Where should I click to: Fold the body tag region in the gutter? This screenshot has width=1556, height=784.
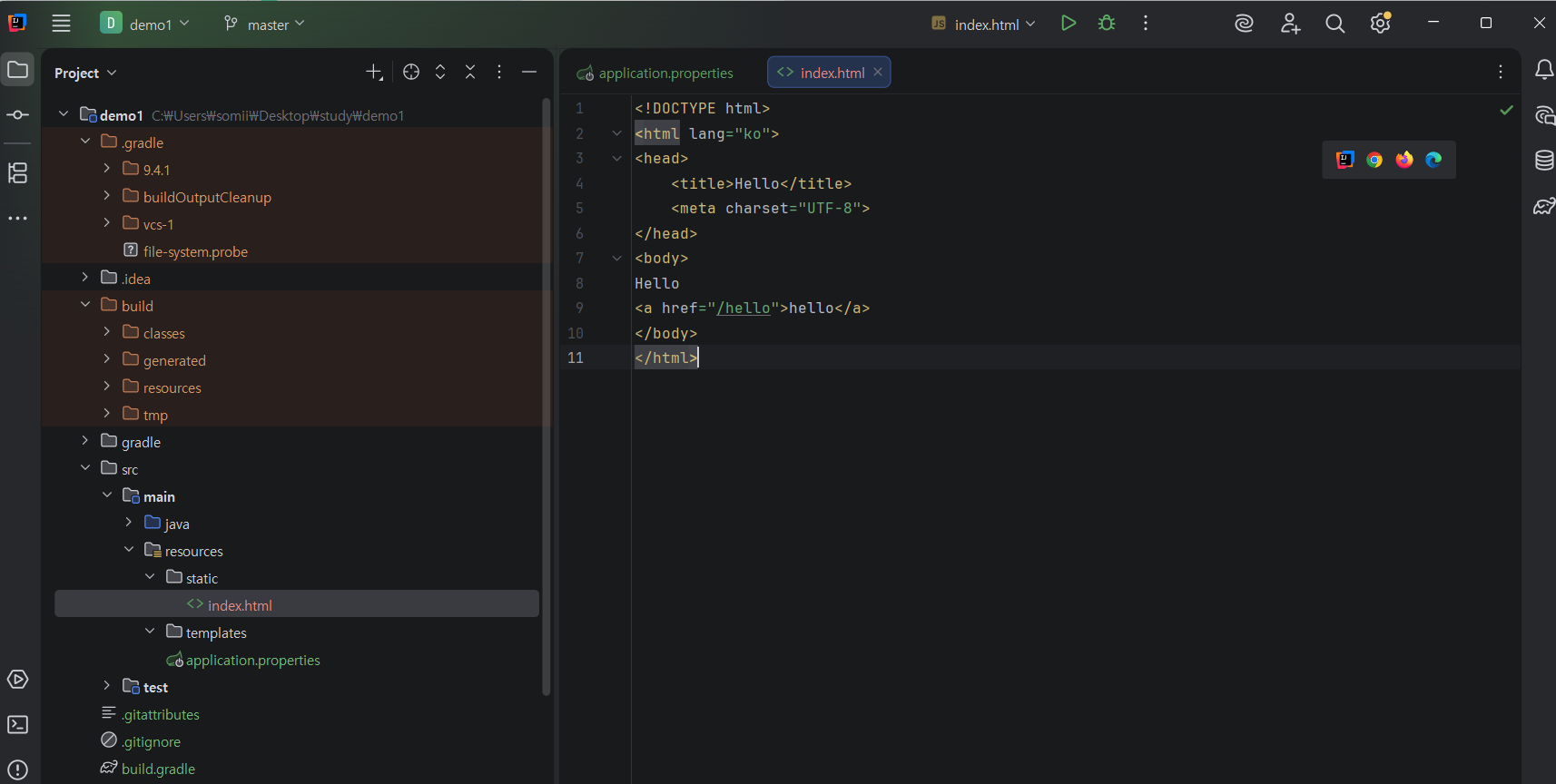click(x=617, y=259)
